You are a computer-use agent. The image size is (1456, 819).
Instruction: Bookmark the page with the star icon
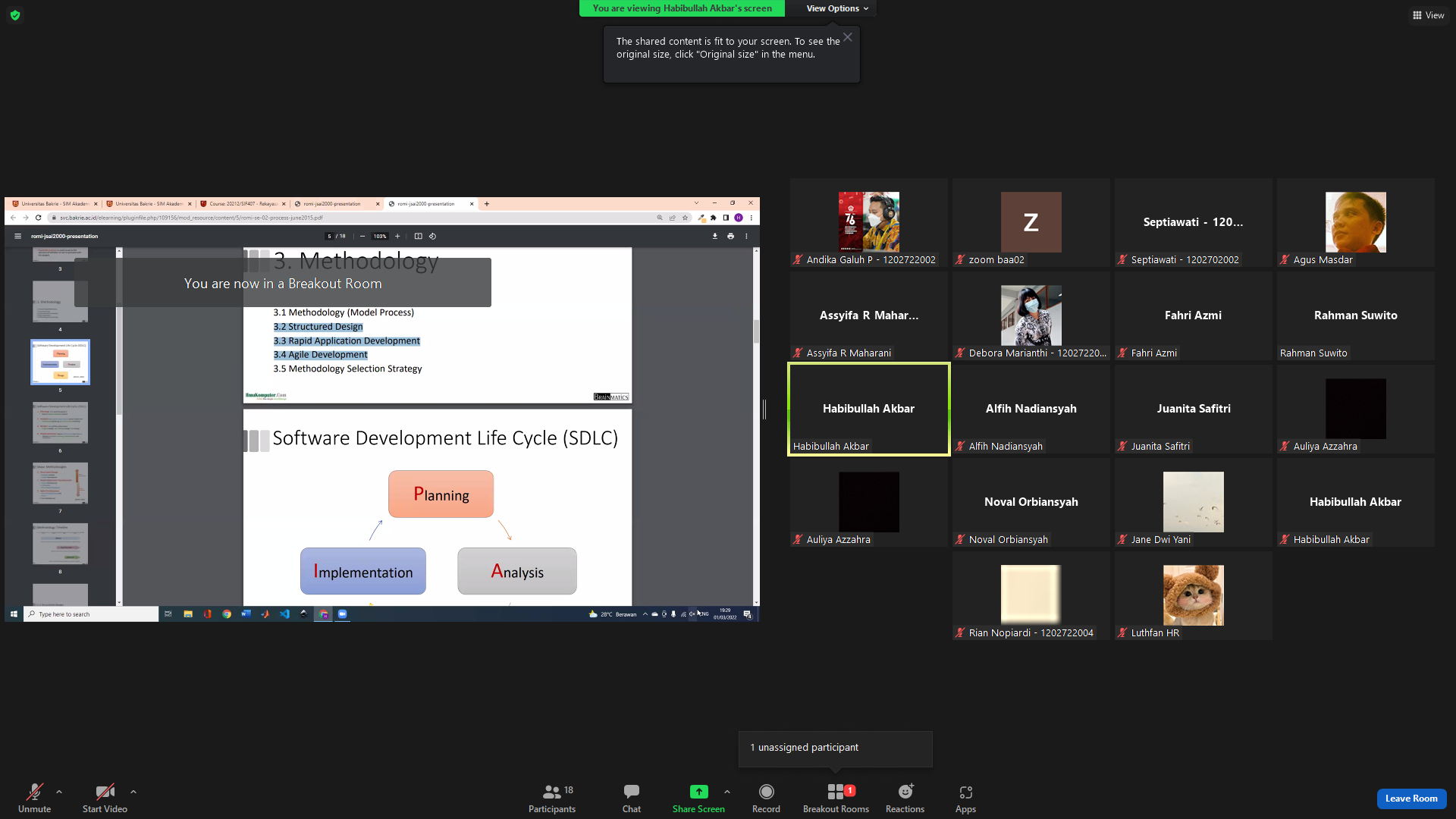click(685, 218)
